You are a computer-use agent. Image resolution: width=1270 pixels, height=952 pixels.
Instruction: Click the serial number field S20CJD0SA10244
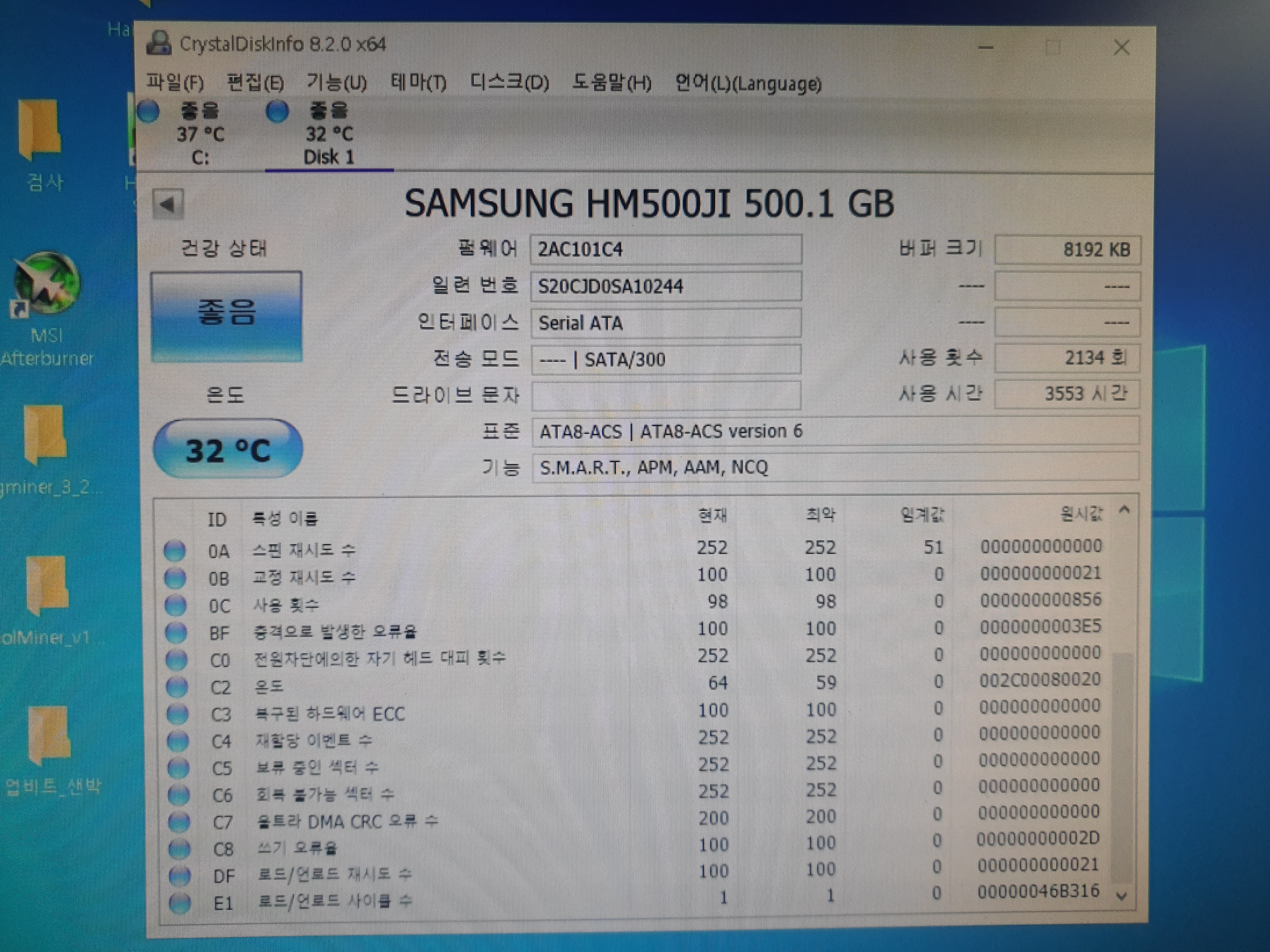pyautogui.click(x=666, y=286)
